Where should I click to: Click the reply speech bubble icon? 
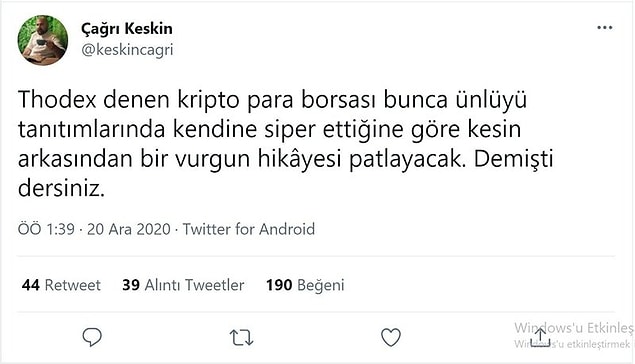pos(92,337)
